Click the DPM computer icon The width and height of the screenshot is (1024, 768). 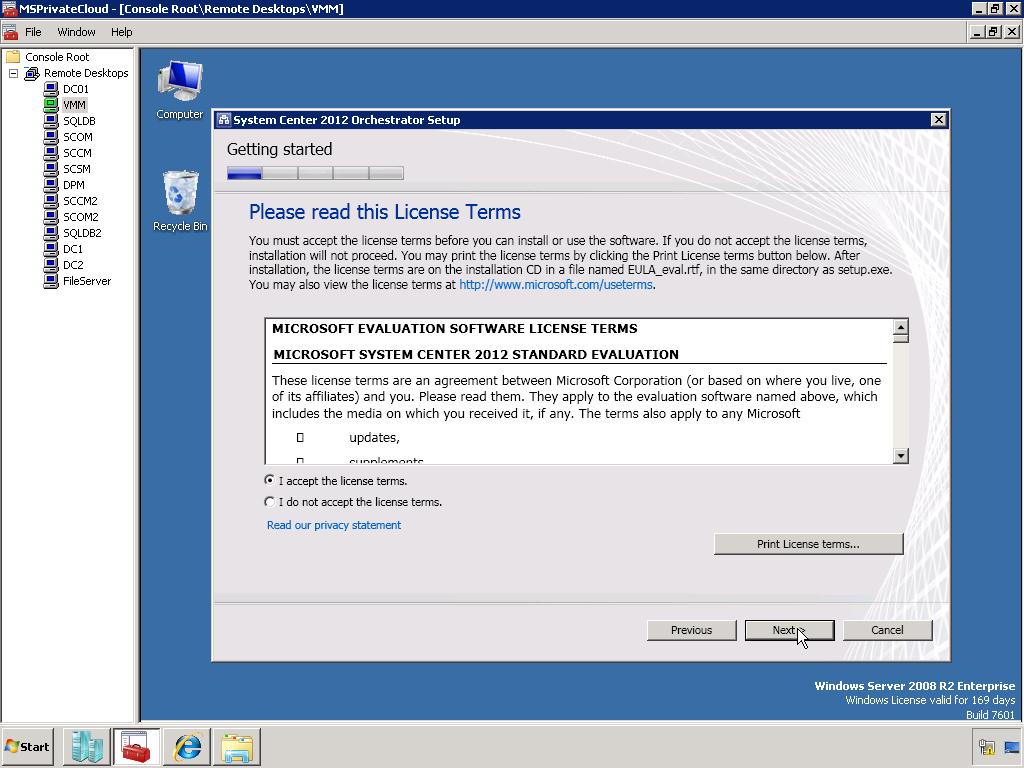point(51,185)
